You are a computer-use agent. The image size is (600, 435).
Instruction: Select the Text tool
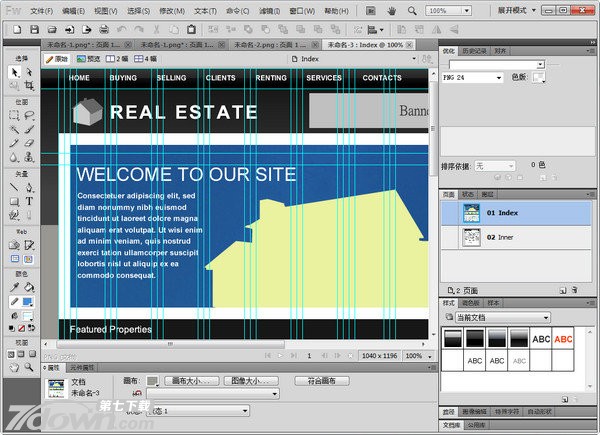pyautogui.click(x=30, y=201)
